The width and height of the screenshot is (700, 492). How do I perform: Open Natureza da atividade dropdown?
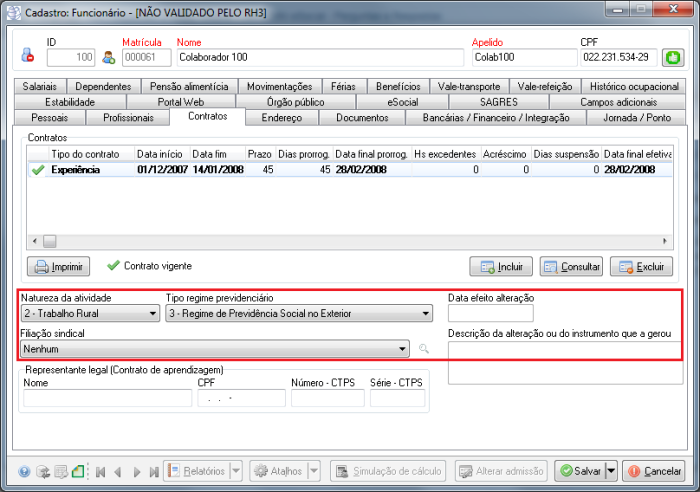pos(153,314)
